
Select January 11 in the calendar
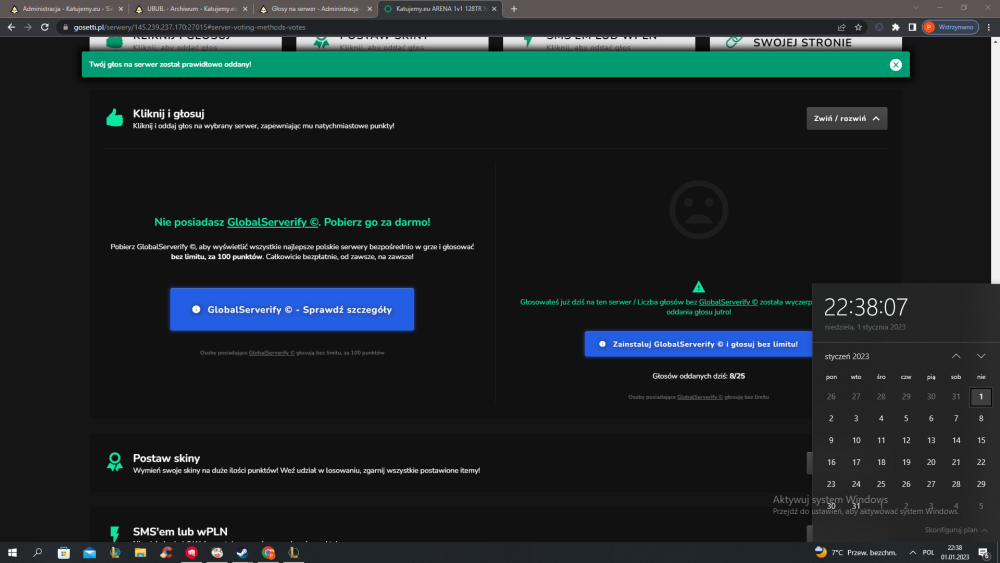click(x=881, y=440)
